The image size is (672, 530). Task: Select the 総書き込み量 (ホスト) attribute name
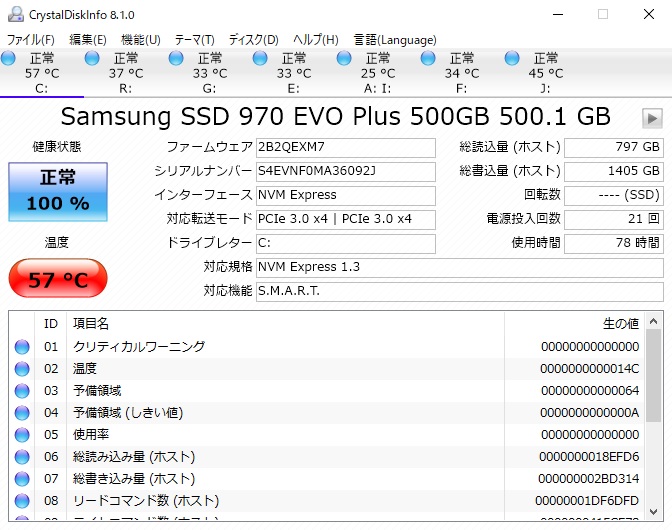(x=134, y=479)
